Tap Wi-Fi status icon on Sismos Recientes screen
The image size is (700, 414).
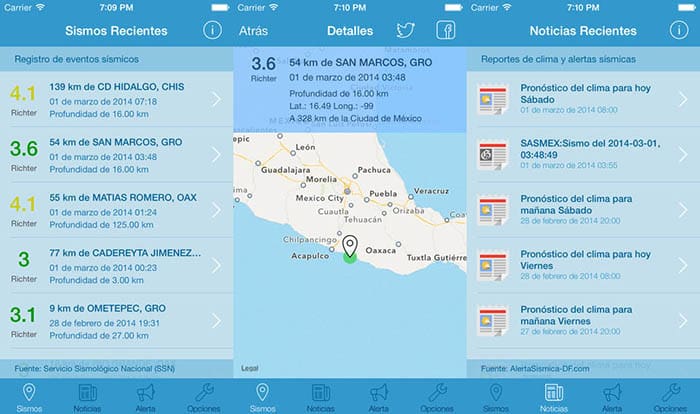40,7
